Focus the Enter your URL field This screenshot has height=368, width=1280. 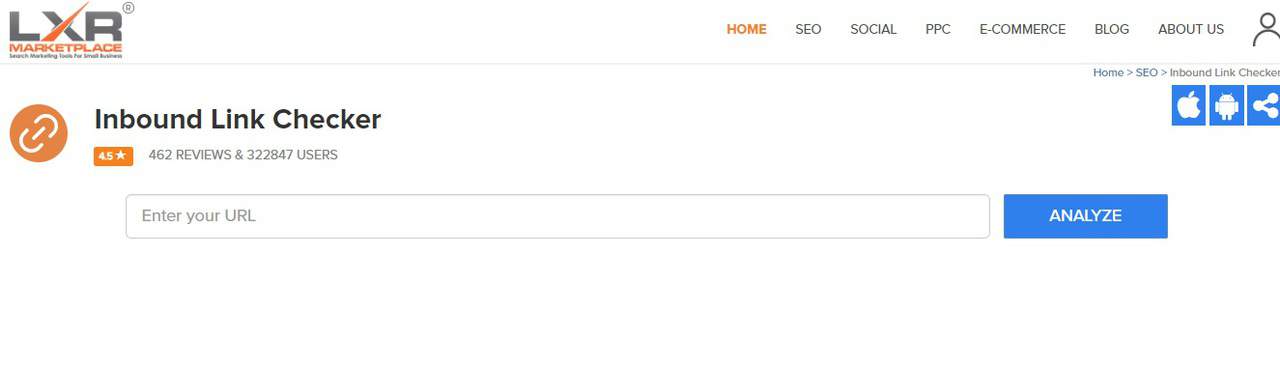pyautogui.click(x=557, y=216)
